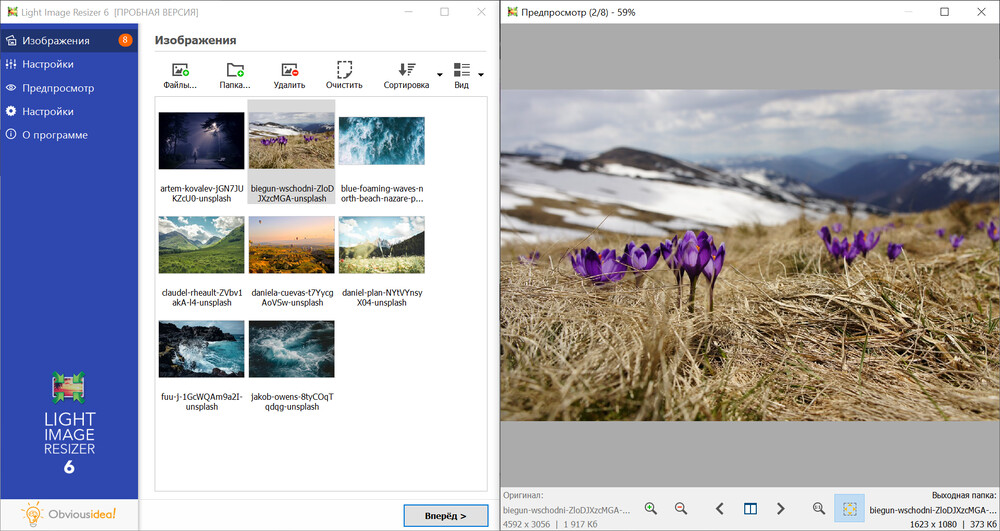Minimize the Light Image Resizer window
Viewport: 1000px width, 531px height.
(x=410, y=11)
